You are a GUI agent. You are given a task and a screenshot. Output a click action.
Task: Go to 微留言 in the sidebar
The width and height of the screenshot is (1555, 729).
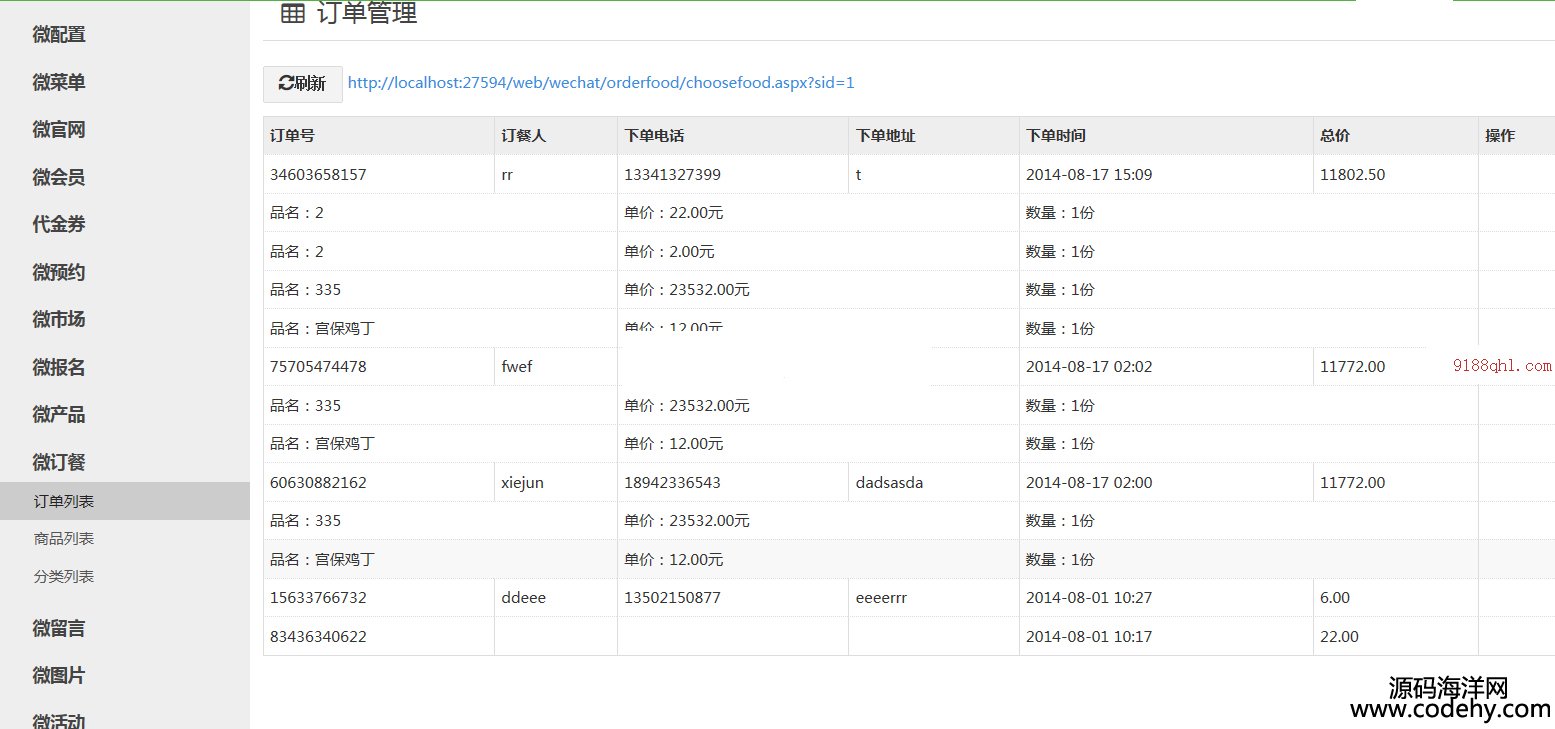tap(59, 629)
